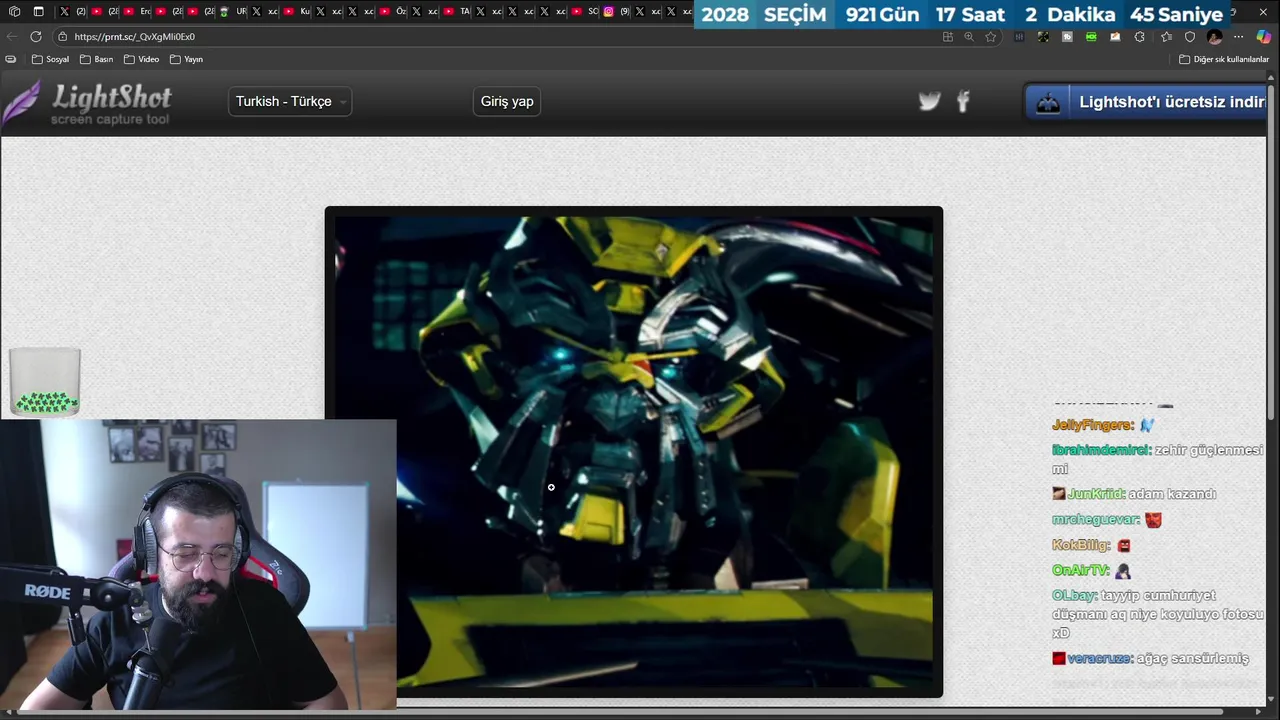Click the laptop-shaped extension icon
The height and width of the screenshot is (720, 1280).
coord(1115,37)
